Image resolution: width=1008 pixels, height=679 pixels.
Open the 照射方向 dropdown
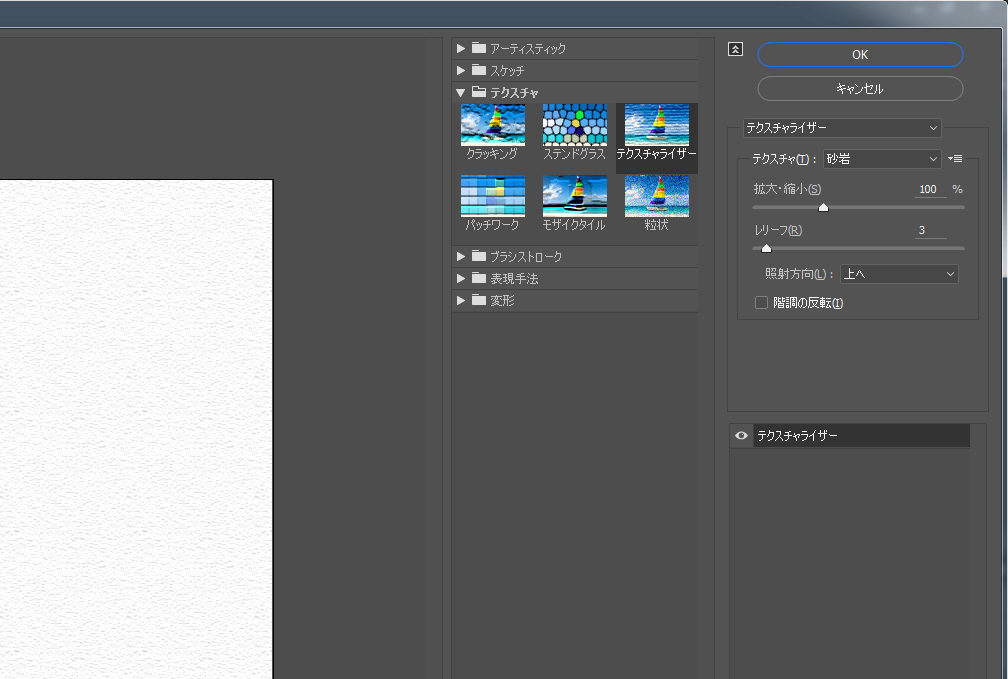[x=899, y=274]
